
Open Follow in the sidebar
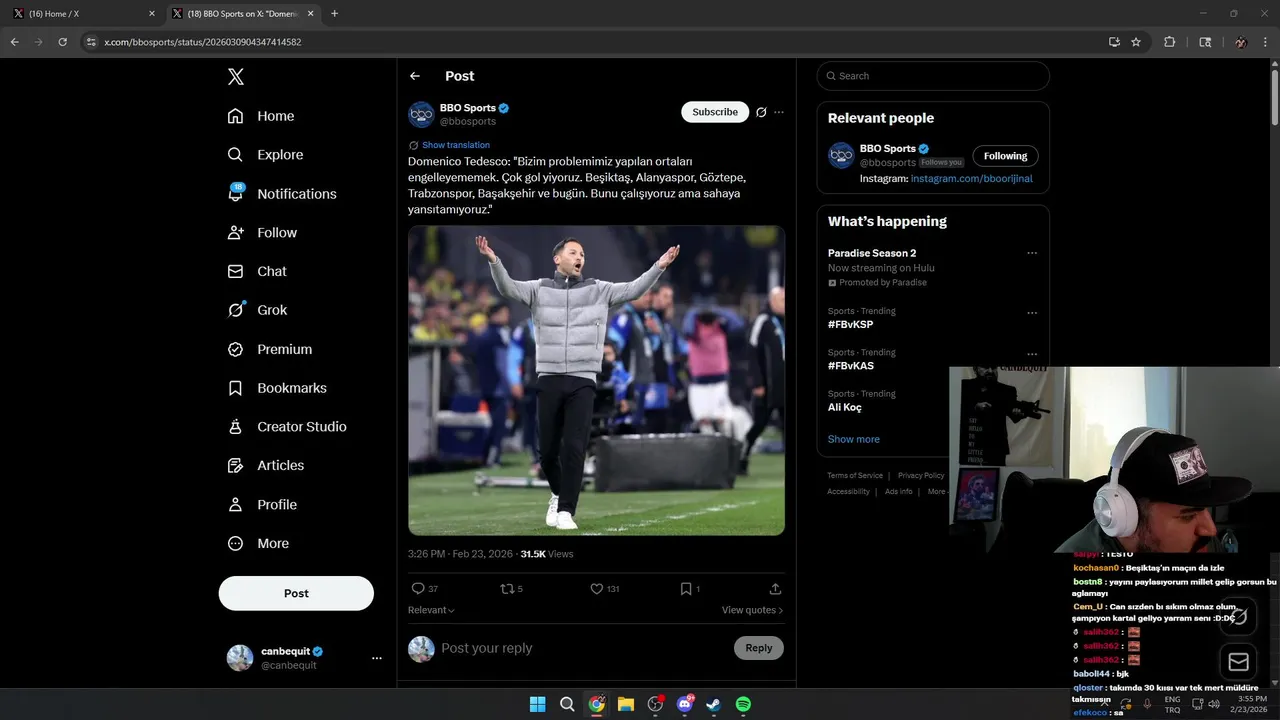point(262,233)
